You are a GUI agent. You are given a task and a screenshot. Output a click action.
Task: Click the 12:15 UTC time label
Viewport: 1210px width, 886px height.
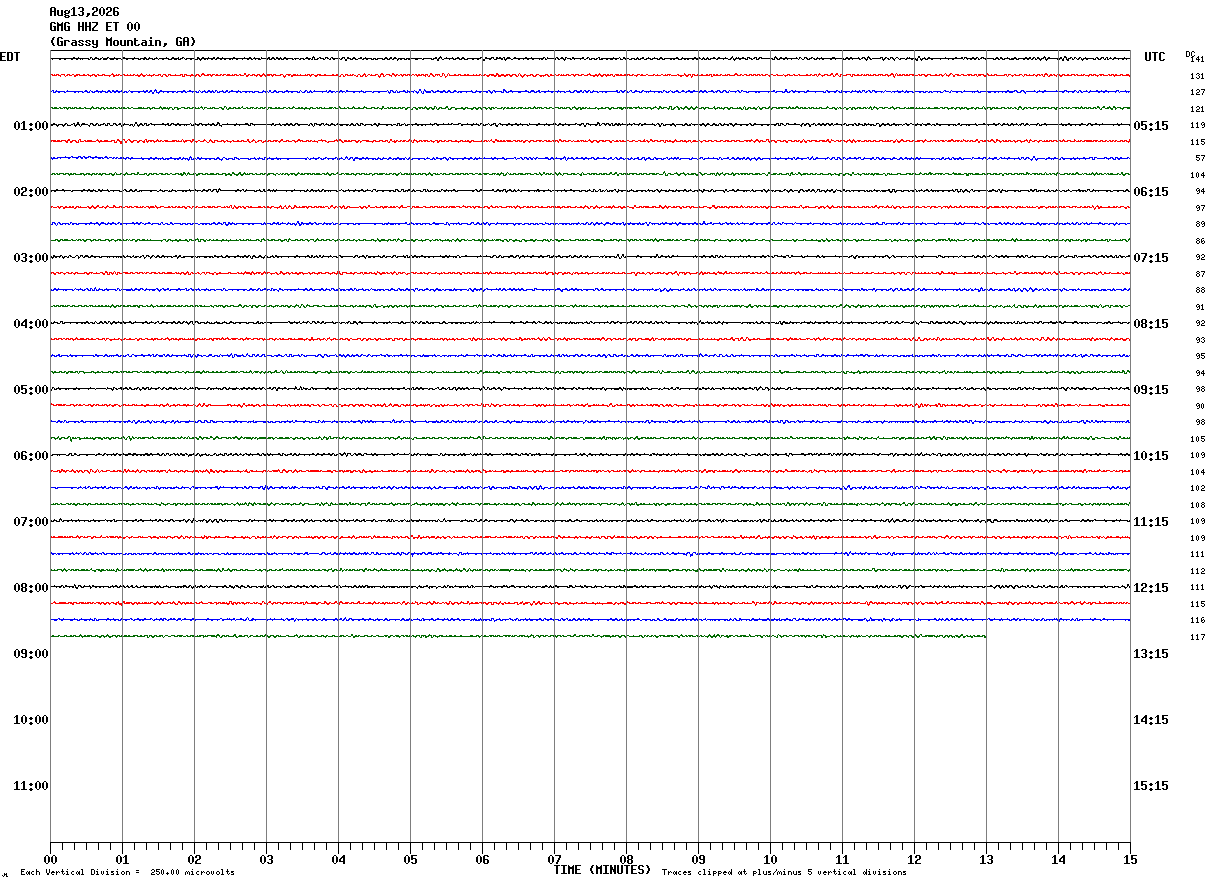click(1150, 588)
